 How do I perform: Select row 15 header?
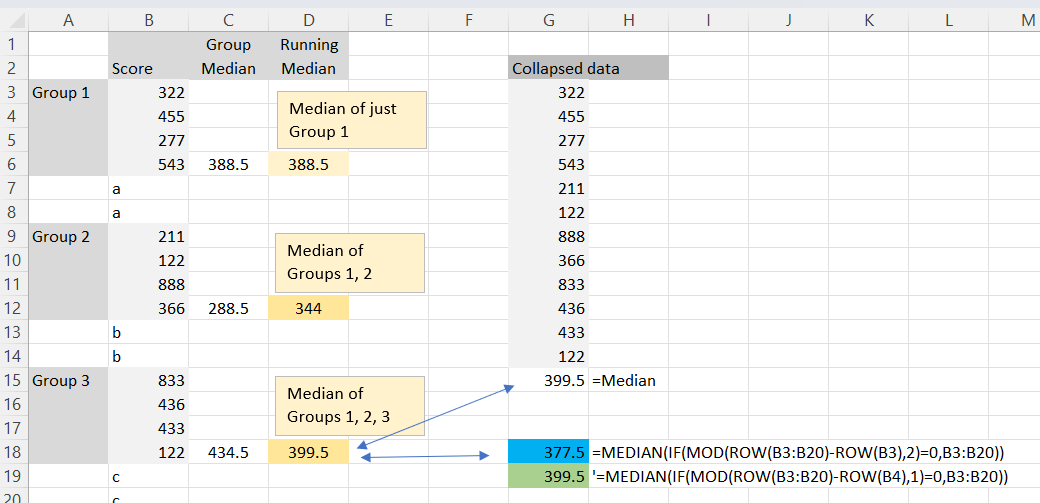pos(14,380)
